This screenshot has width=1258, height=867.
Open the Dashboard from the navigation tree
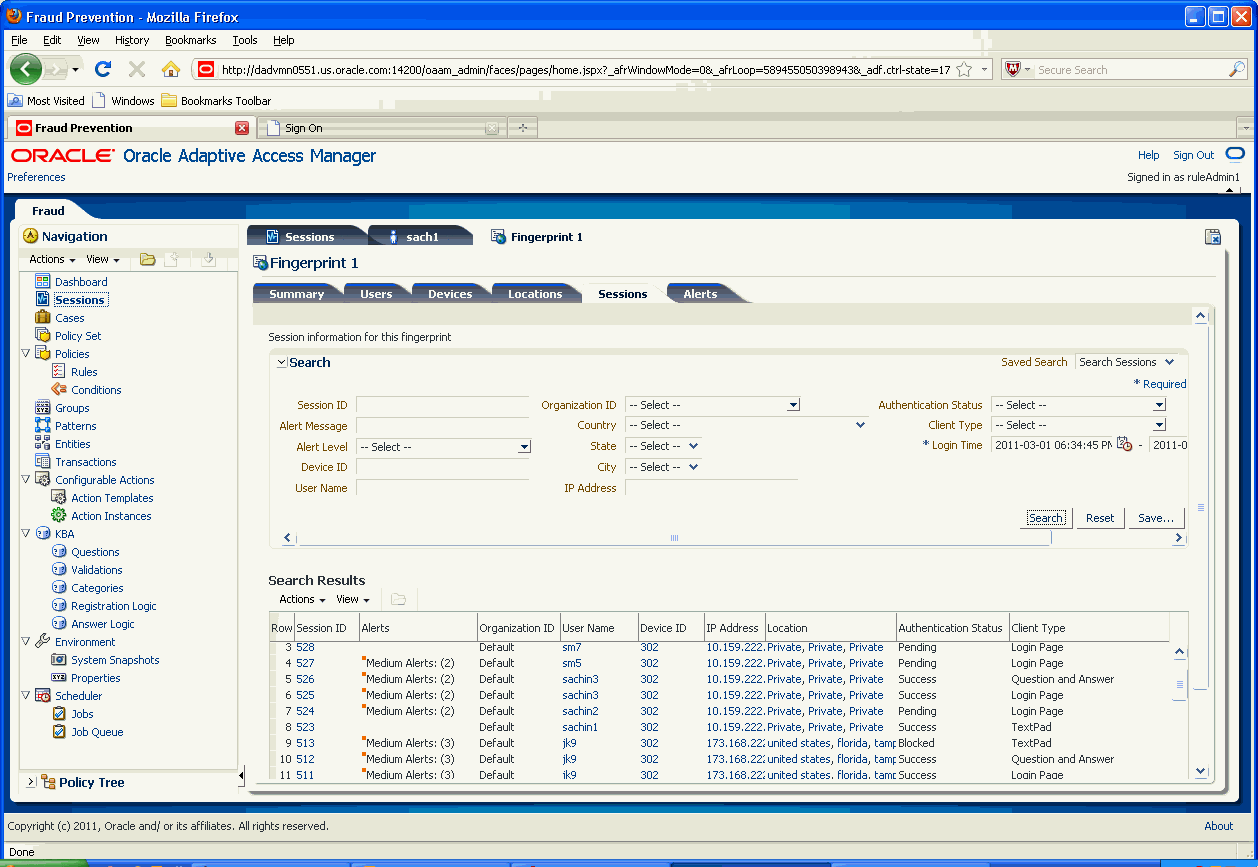(x=80, y=281)
